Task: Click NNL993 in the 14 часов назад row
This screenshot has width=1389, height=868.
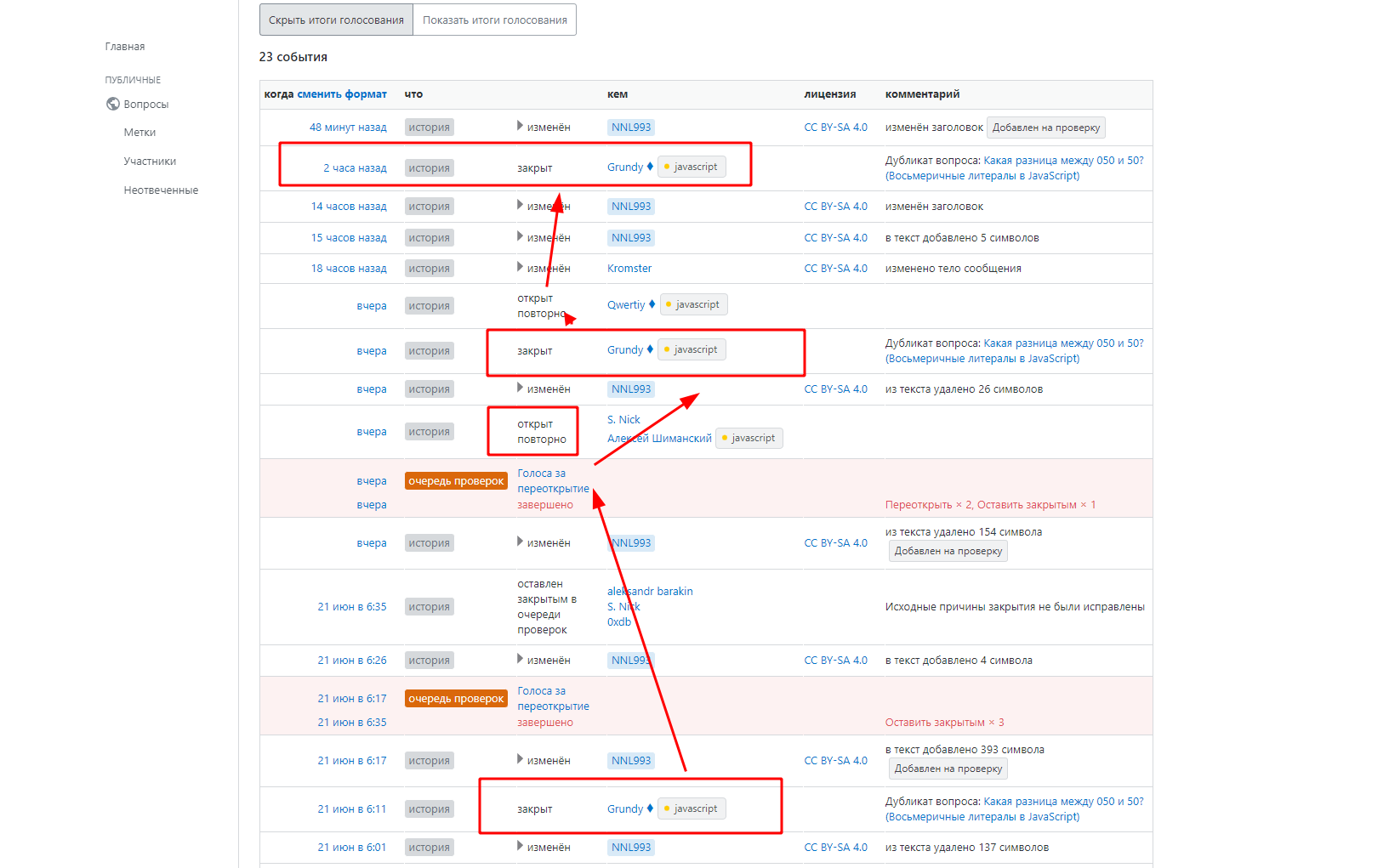Action: [631, 207]
